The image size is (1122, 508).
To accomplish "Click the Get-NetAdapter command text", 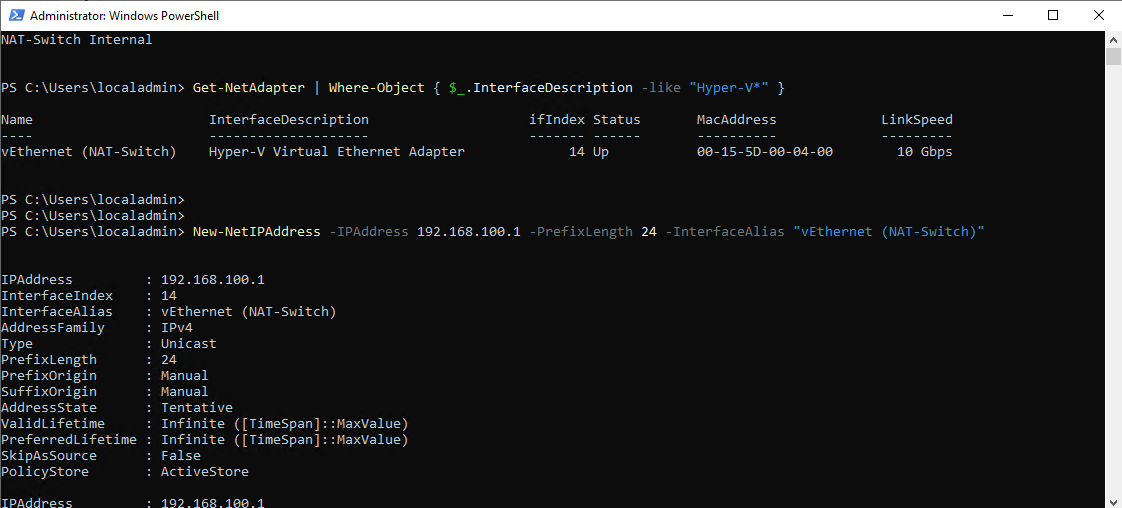I will (x=249, y=88).
